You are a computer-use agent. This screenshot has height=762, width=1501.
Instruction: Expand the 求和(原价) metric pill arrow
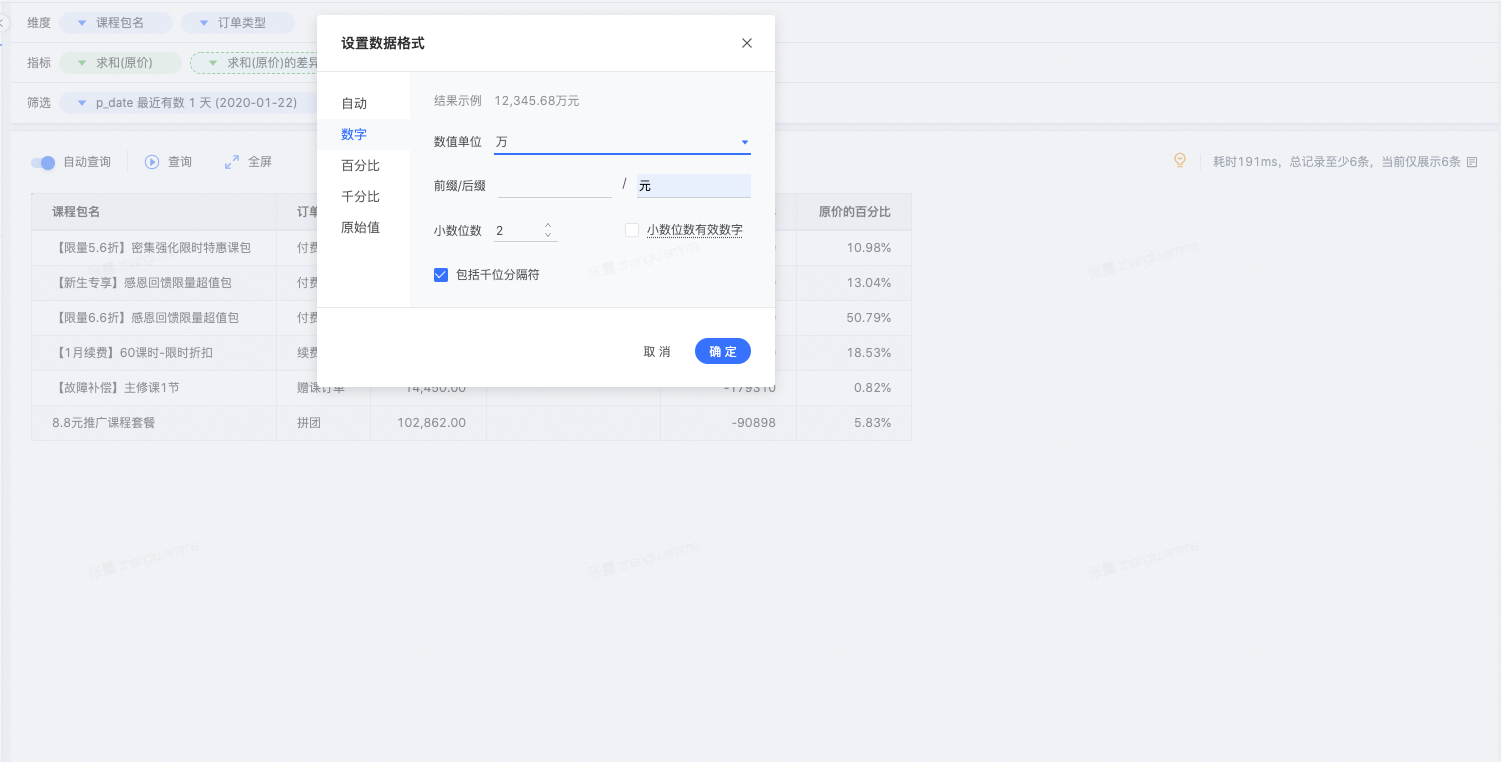[81, 63]
